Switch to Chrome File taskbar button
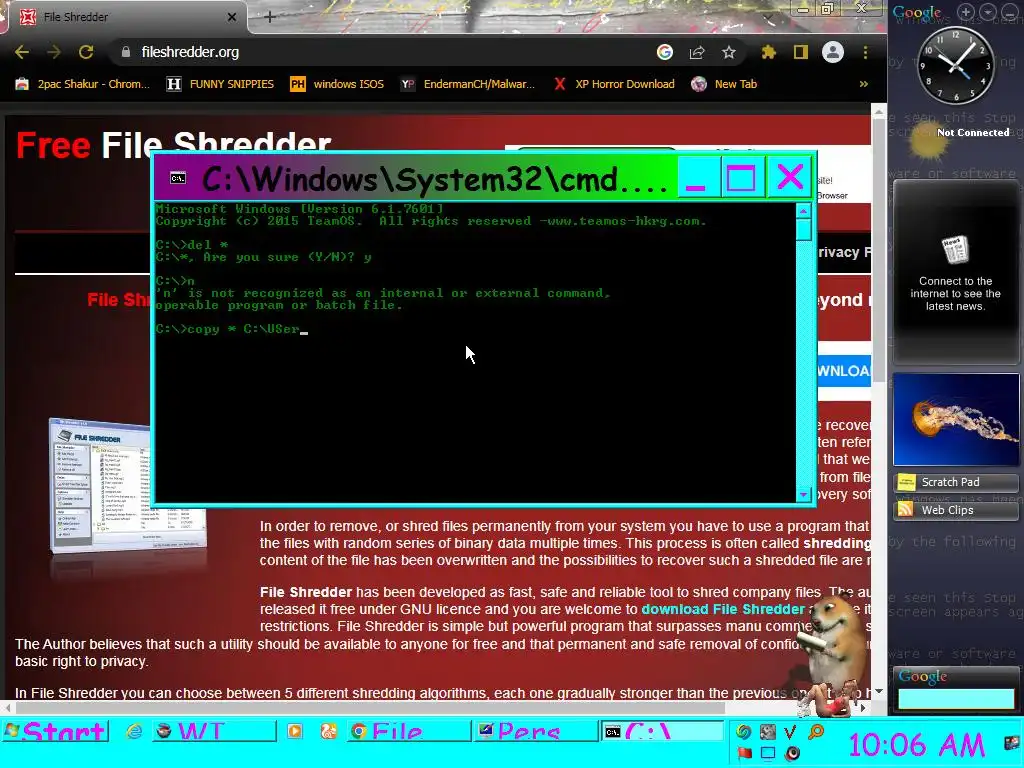 [x=409, y=731]
